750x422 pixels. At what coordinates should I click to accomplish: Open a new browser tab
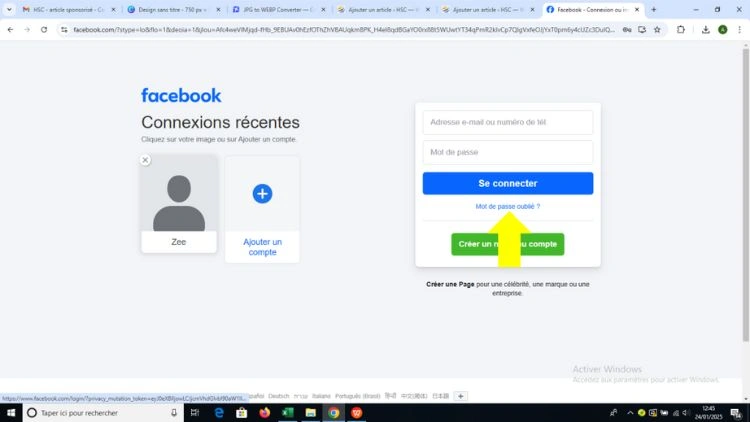[x=654, y=10]
